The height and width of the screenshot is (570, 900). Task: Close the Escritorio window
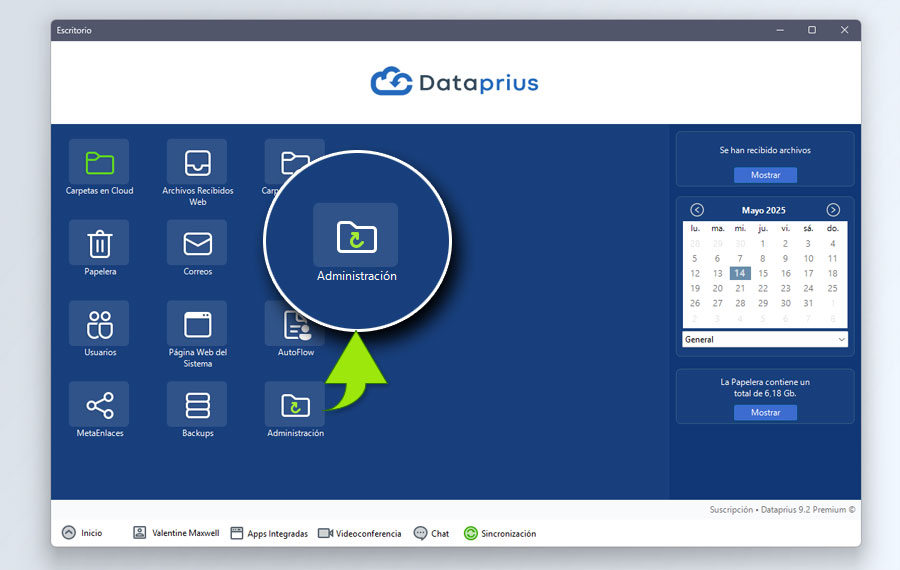pos(844,30)
